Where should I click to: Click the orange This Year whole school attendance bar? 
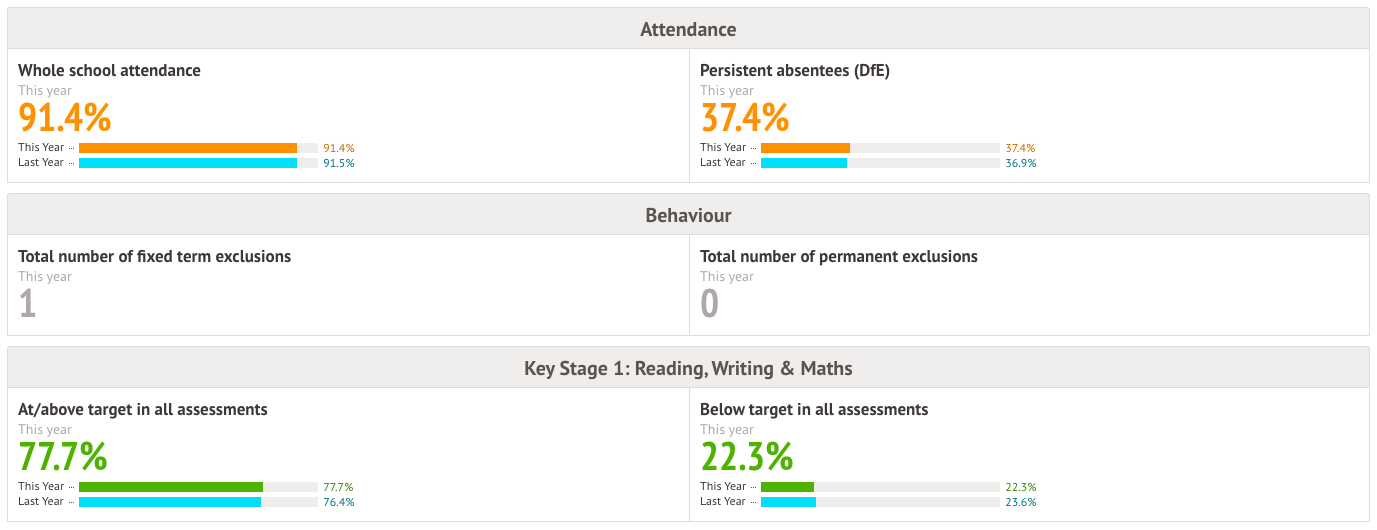tap(188, 148)
